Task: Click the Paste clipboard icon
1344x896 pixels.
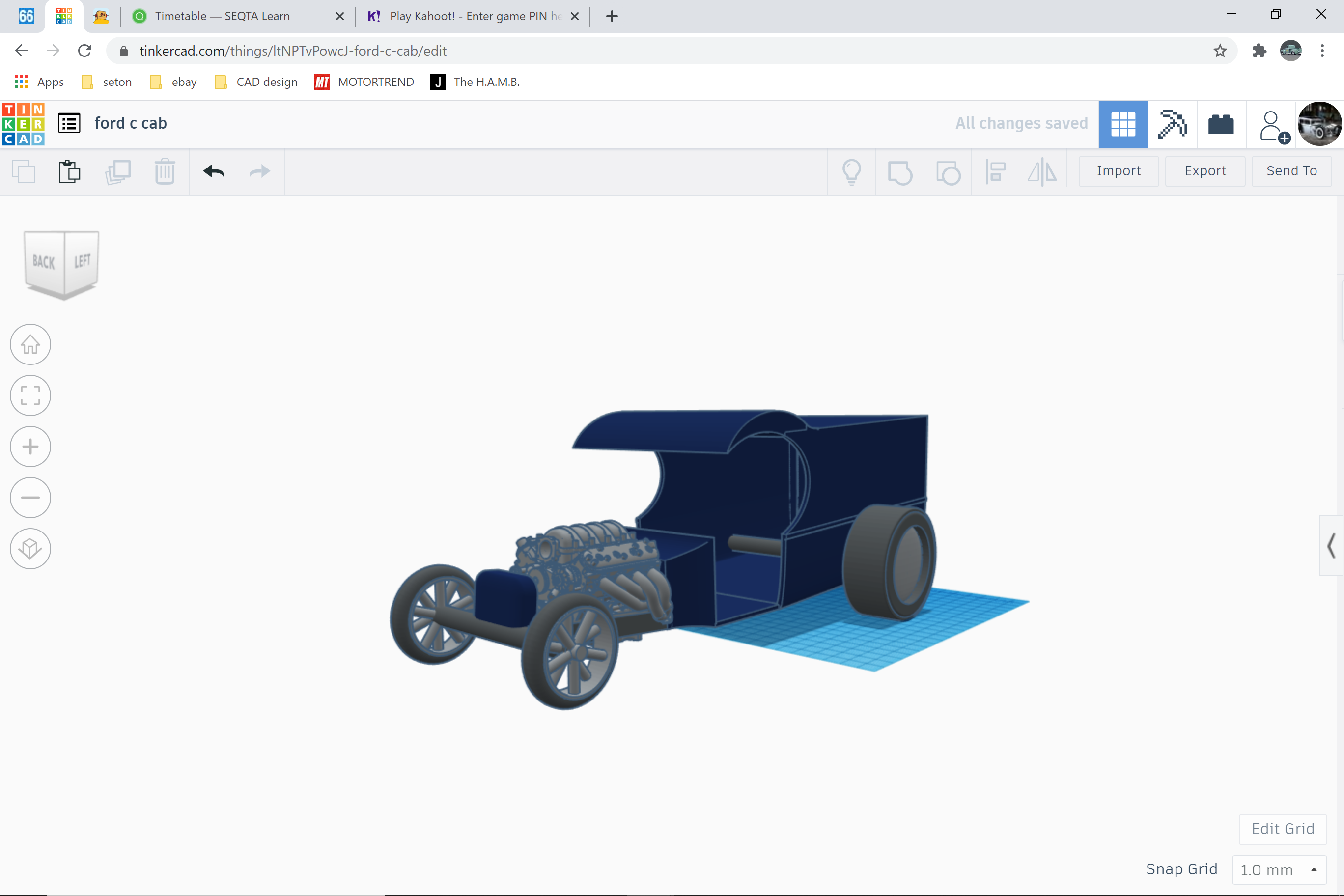Action: [69, 171]
